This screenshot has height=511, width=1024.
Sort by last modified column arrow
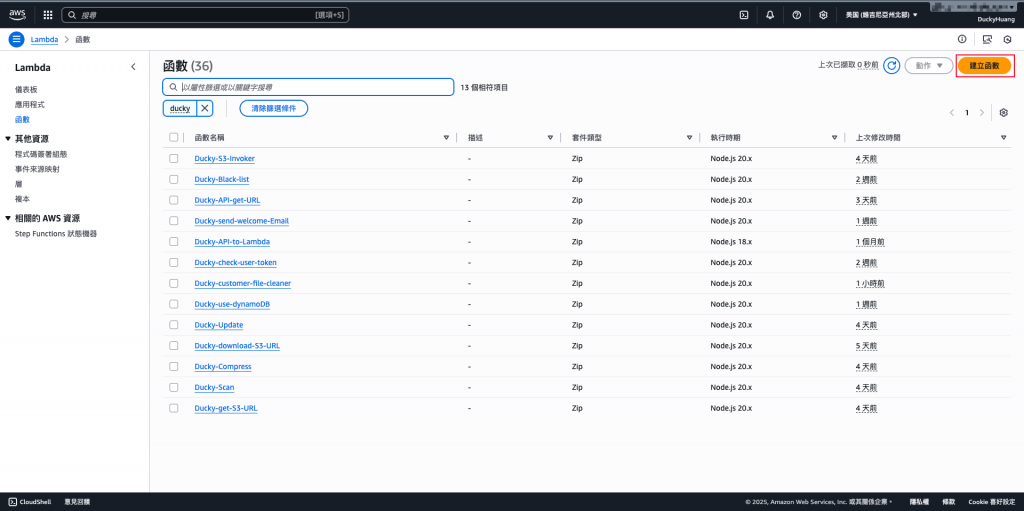1004,137
